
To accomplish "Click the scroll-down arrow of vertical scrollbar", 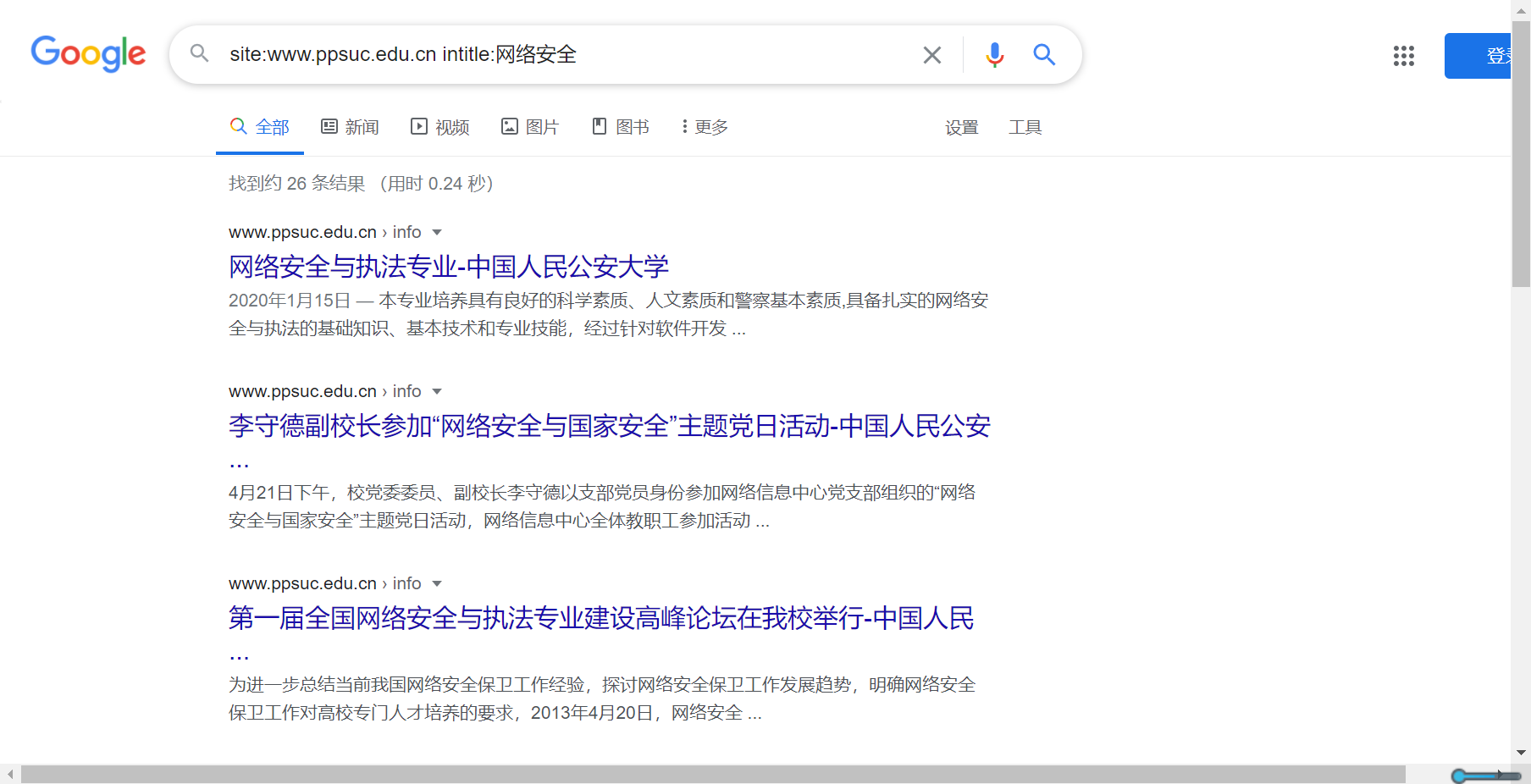I will click(x=1521, y=752).
